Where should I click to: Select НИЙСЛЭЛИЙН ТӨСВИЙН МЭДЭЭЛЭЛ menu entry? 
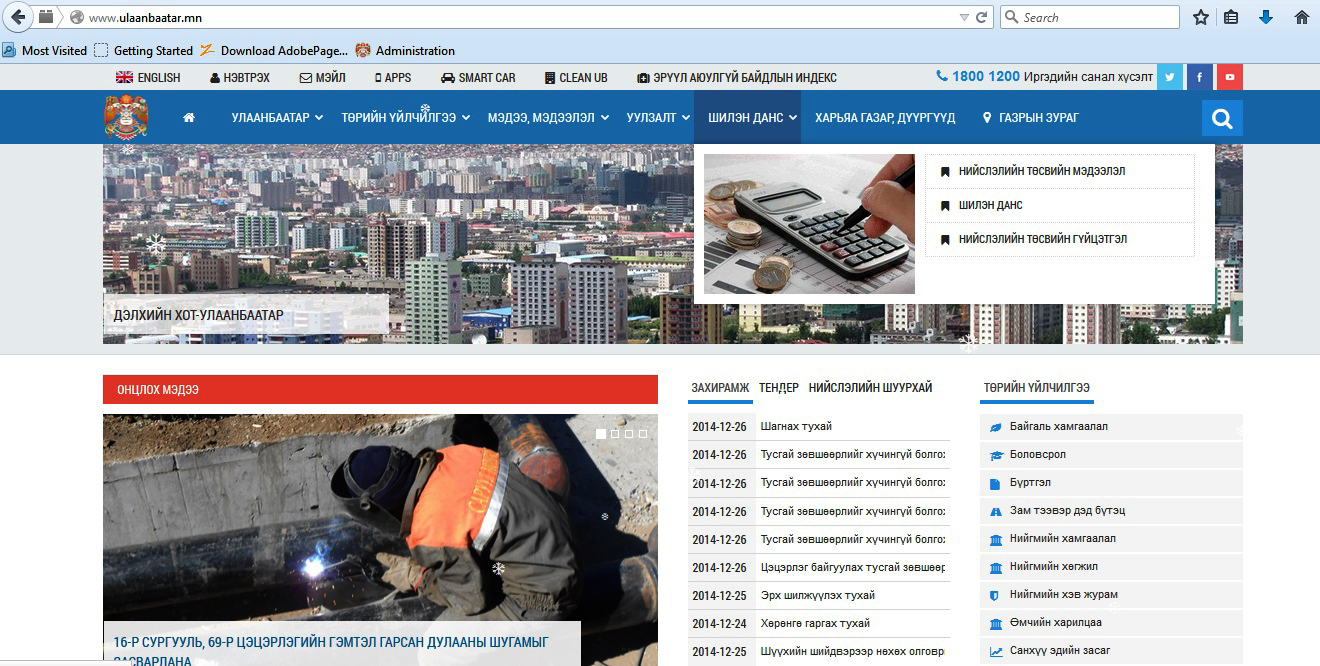[x=1041, y=171]
